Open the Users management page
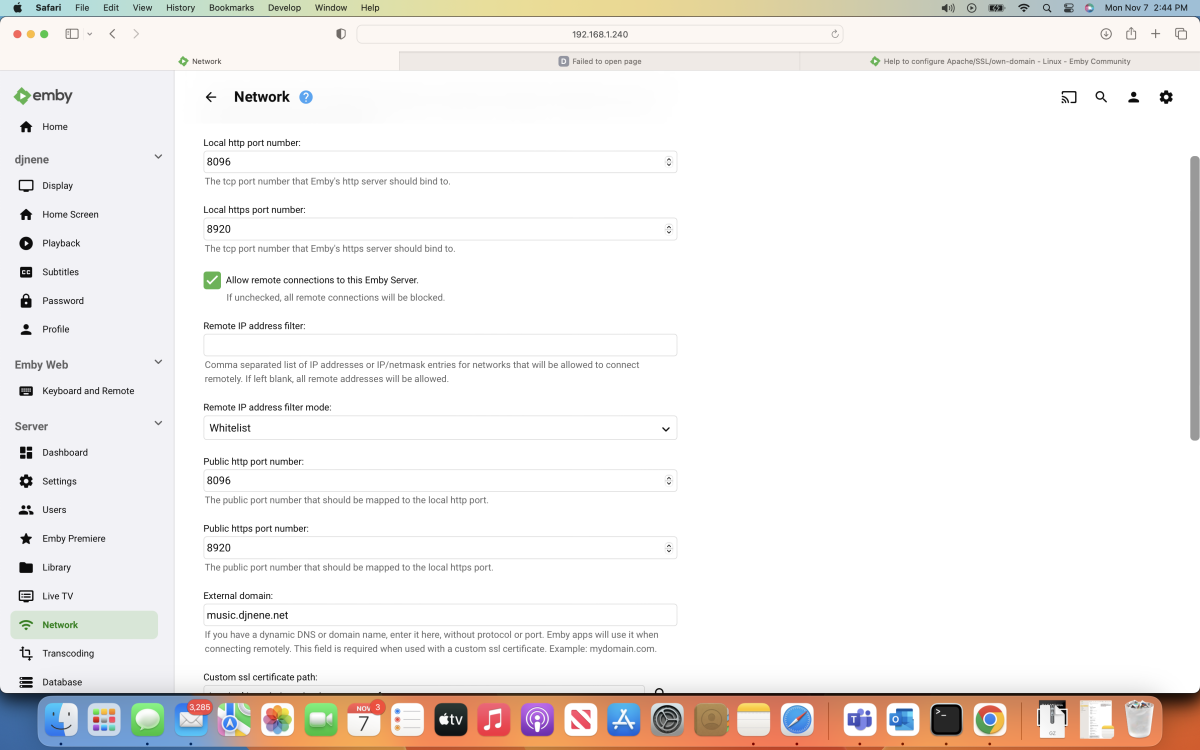 pyautogui.click(x=52, y=509)
